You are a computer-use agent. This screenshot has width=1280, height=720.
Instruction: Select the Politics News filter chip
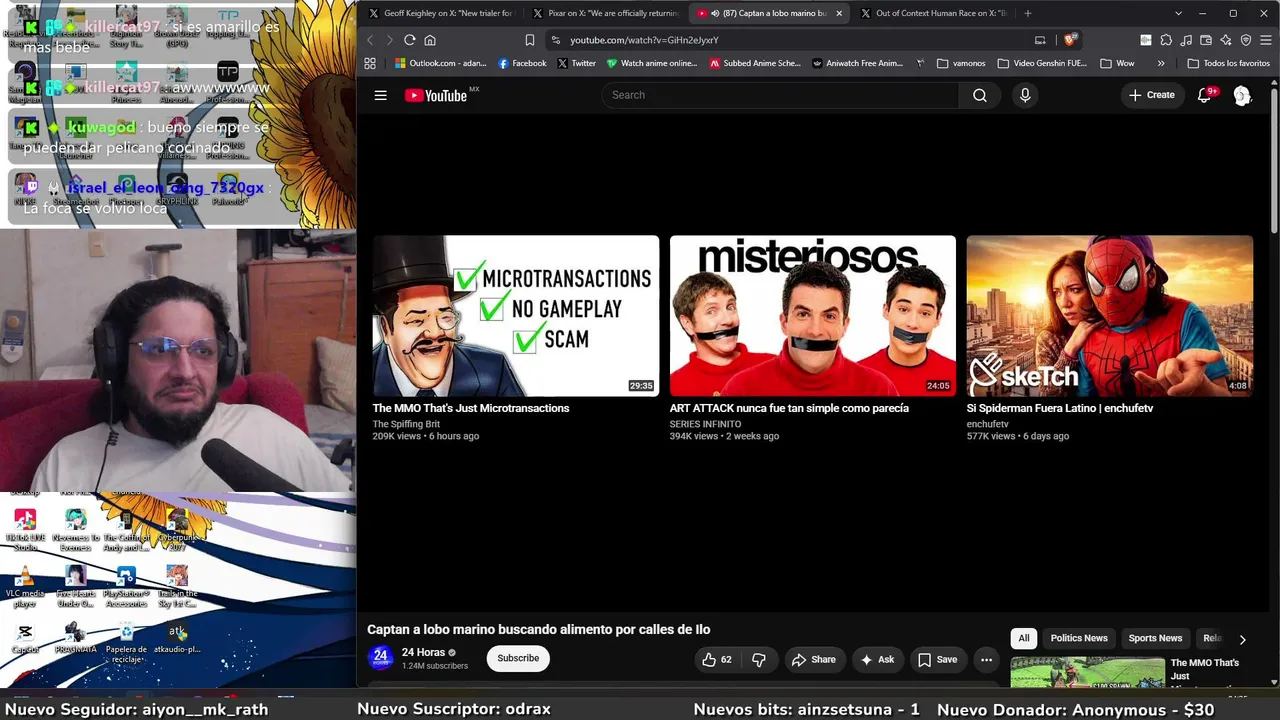(1079, 638)
